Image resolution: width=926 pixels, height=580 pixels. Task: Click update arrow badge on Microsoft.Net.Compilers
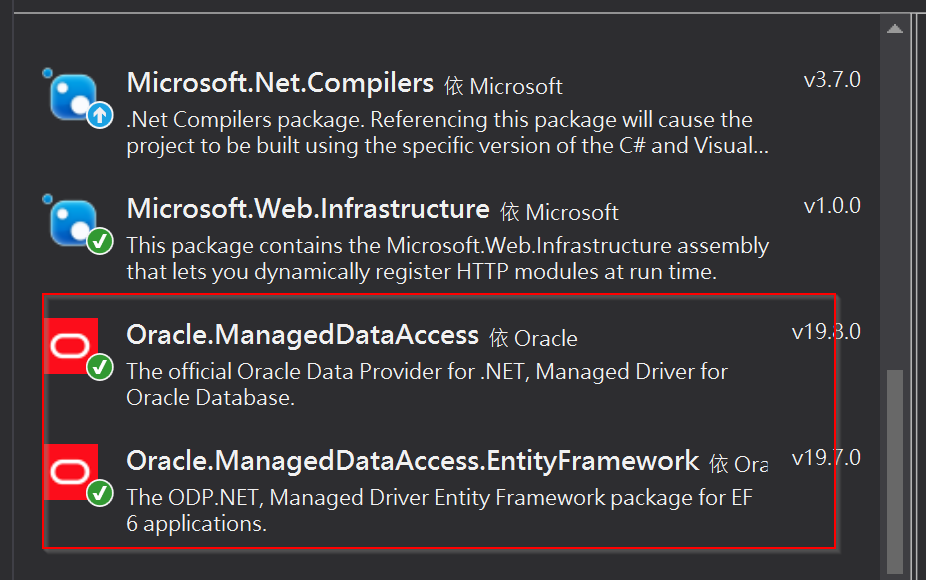[99, 116]
